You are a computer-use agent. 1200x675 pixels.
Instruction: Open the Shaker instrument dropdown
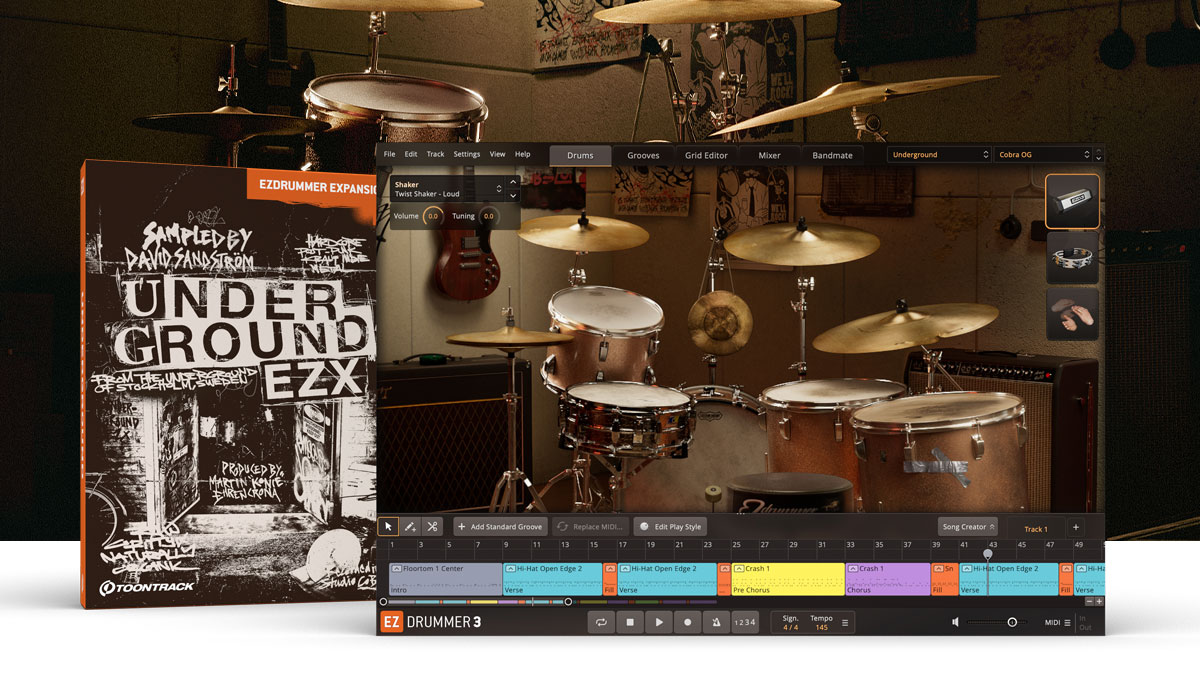[447, 189]
